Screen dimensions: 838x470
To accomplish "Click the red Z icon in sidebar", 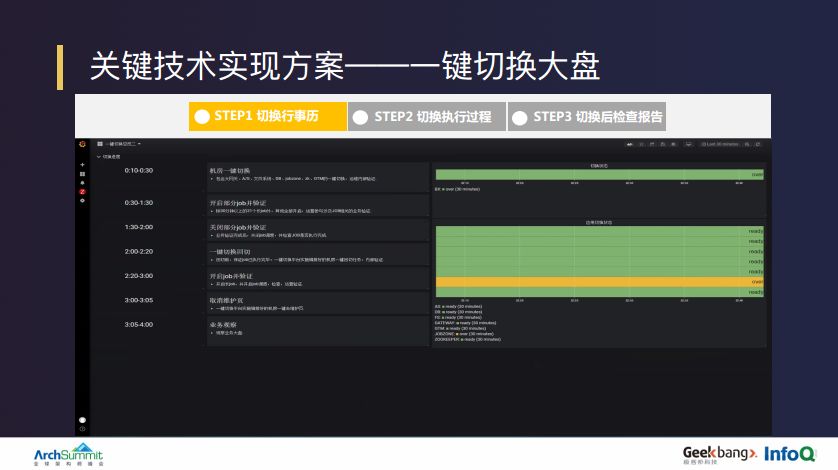I will point(82,191).
